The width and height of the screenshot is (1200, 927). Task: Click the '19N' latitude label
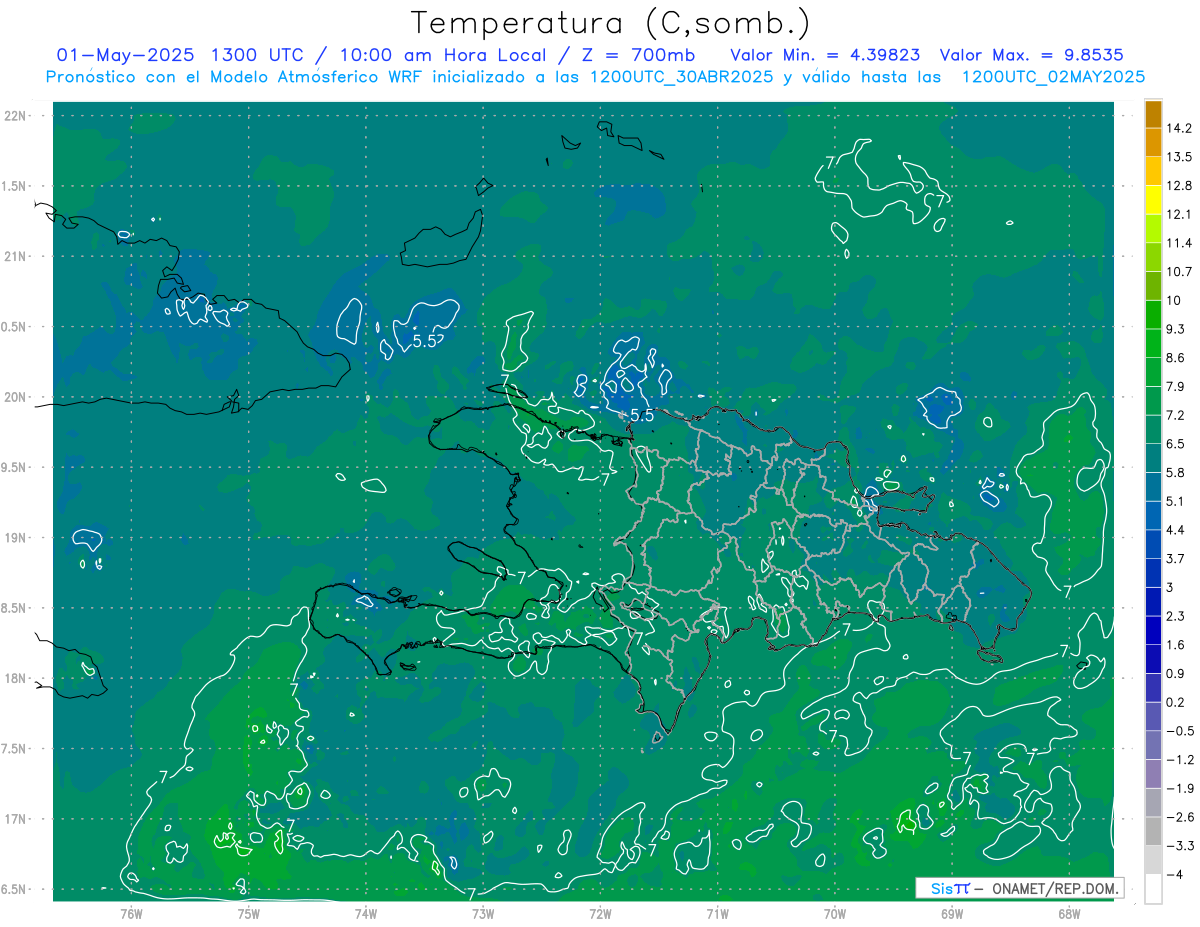coord(17,538)
